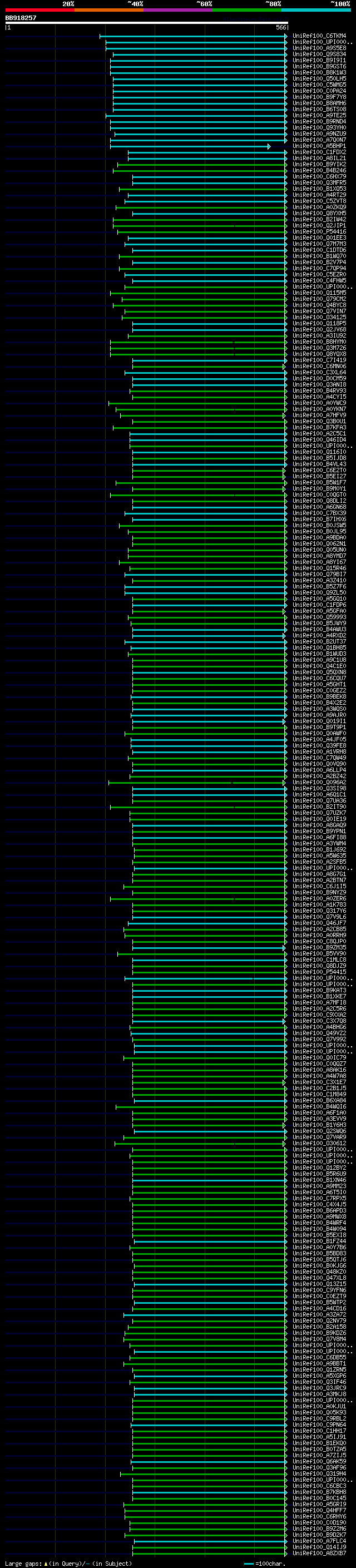The image size is (356, 1568).
Task: Select the UniRef100_C7I419 label
Action: coord(319,360)
